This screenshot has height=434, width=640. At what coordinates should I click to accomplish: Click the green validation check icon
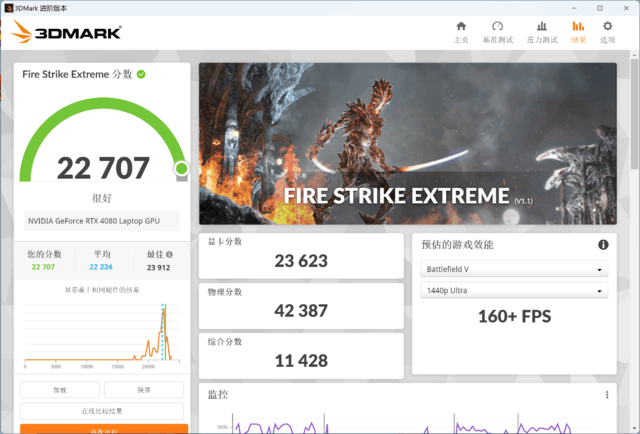tap(141, 74)
